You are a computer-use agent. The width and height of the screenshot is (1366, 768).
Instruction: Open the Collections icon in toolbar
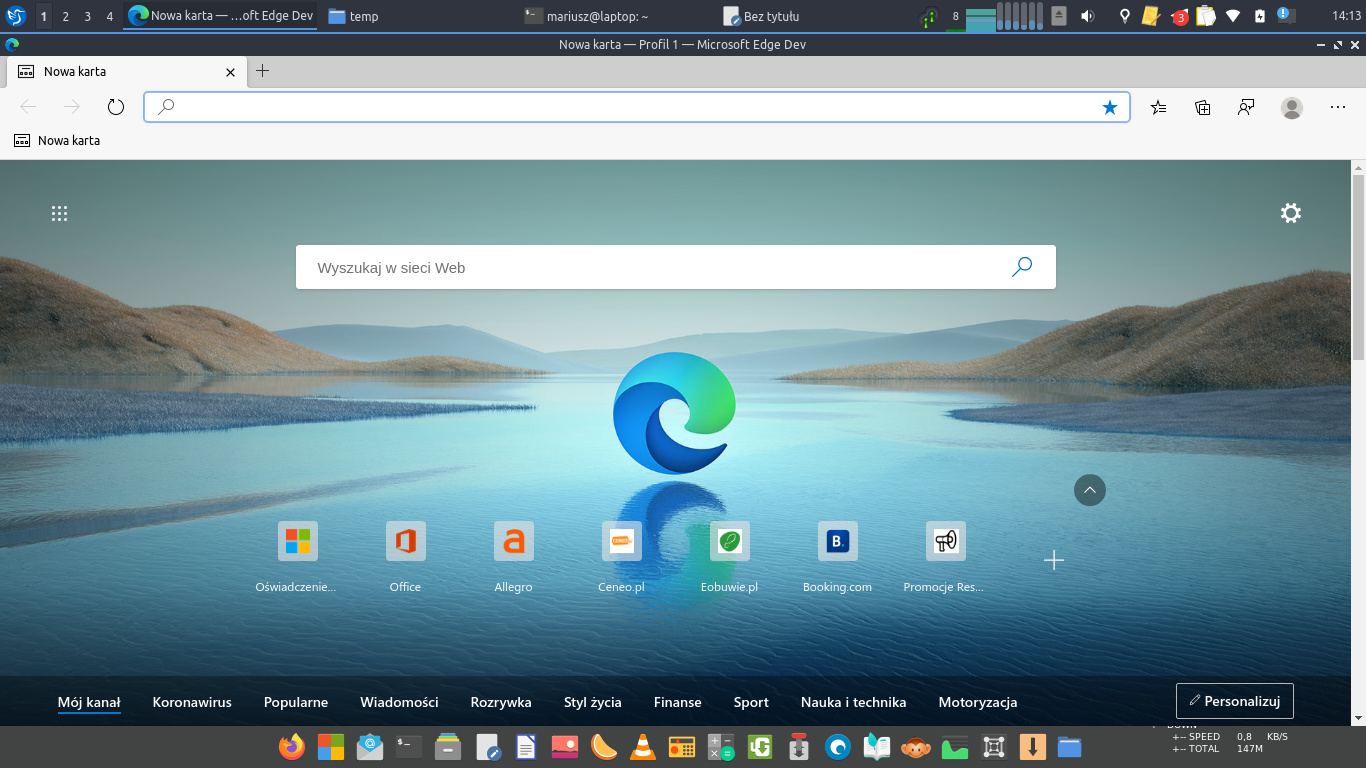coord(1203,107)
